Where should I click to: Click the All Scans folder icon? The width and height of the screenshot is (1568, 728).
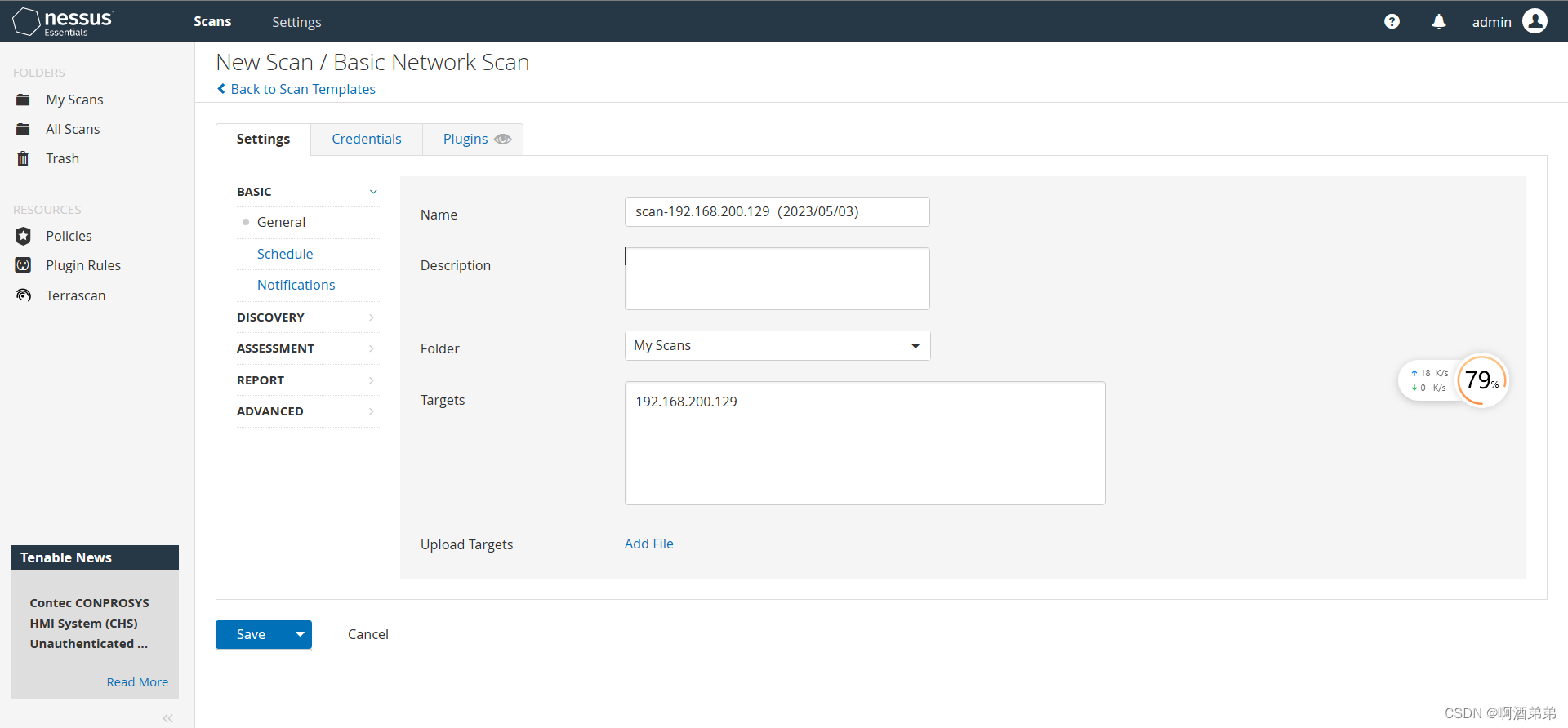pos(23,129)
